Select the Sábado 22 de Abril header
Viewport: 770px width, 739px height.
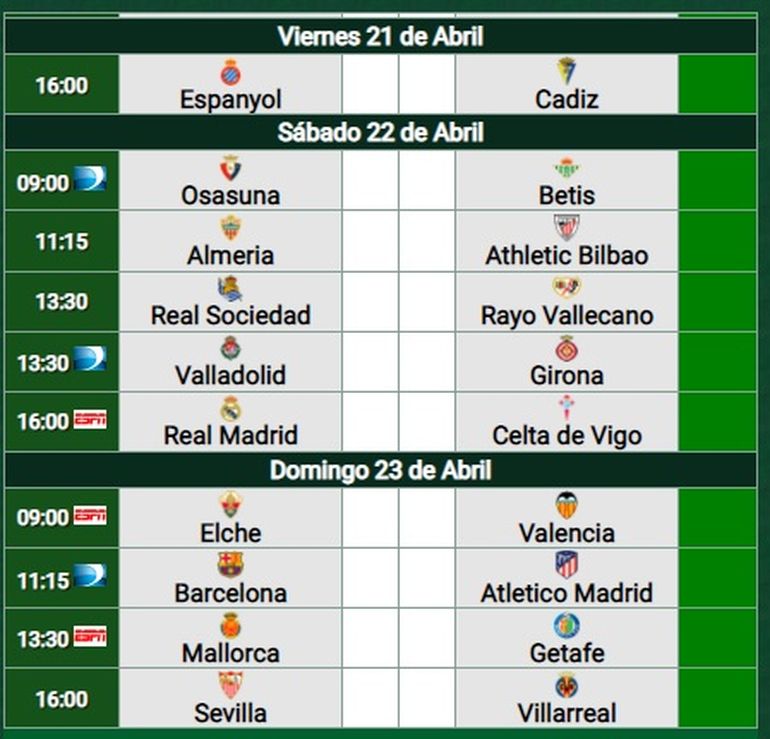(380, 132)
